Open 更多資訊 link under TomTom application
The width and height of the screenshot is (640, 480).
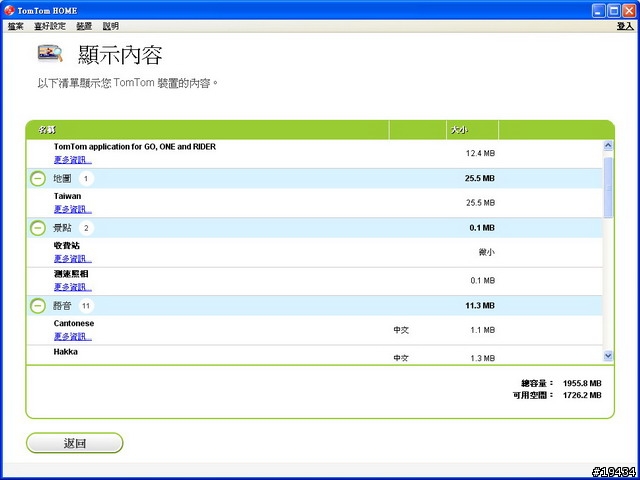73,160
